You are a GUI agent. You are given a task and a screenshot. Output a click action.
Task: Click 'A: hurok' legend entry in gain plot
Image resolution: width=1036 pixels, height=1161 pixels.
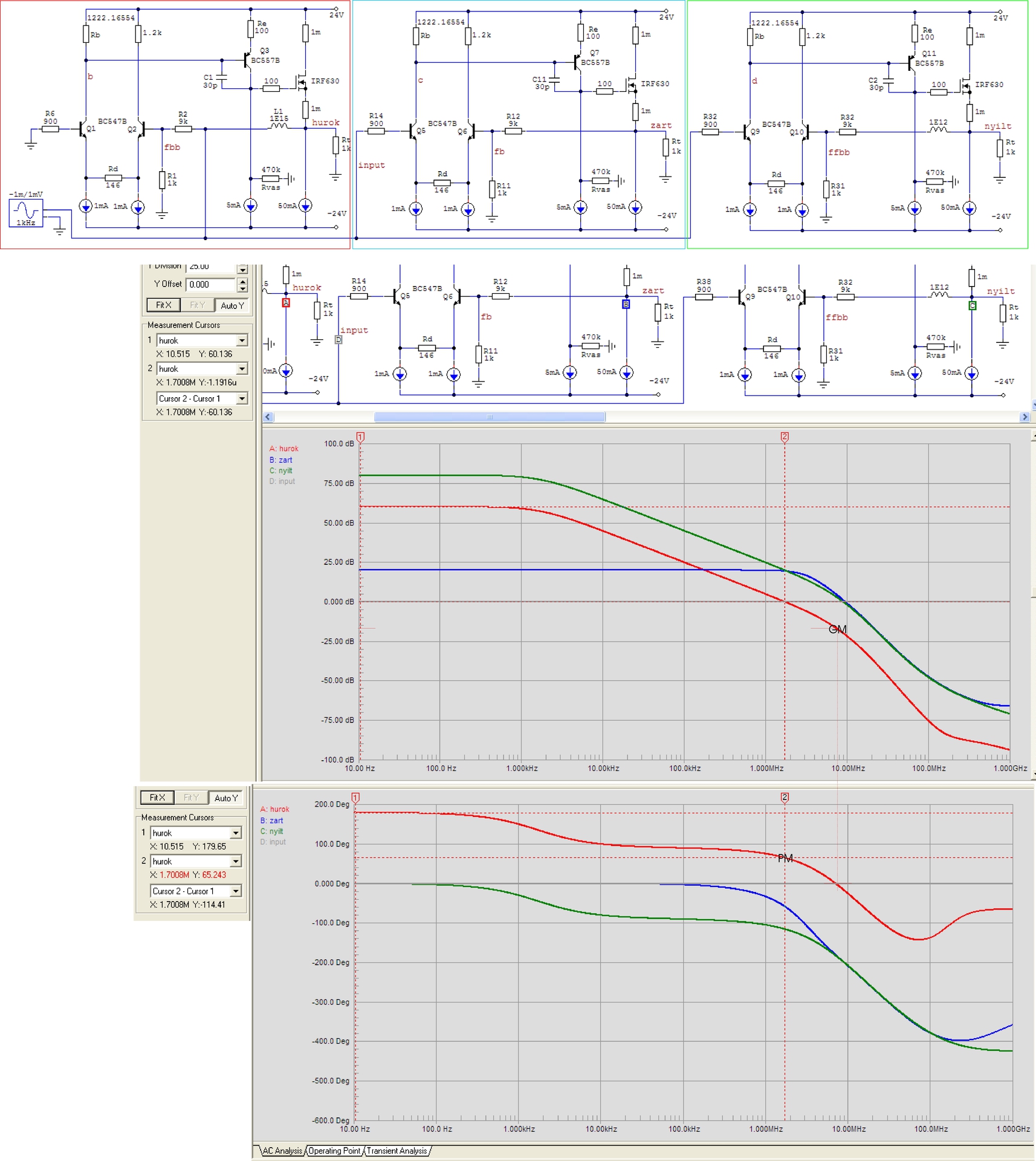(284, 449)
